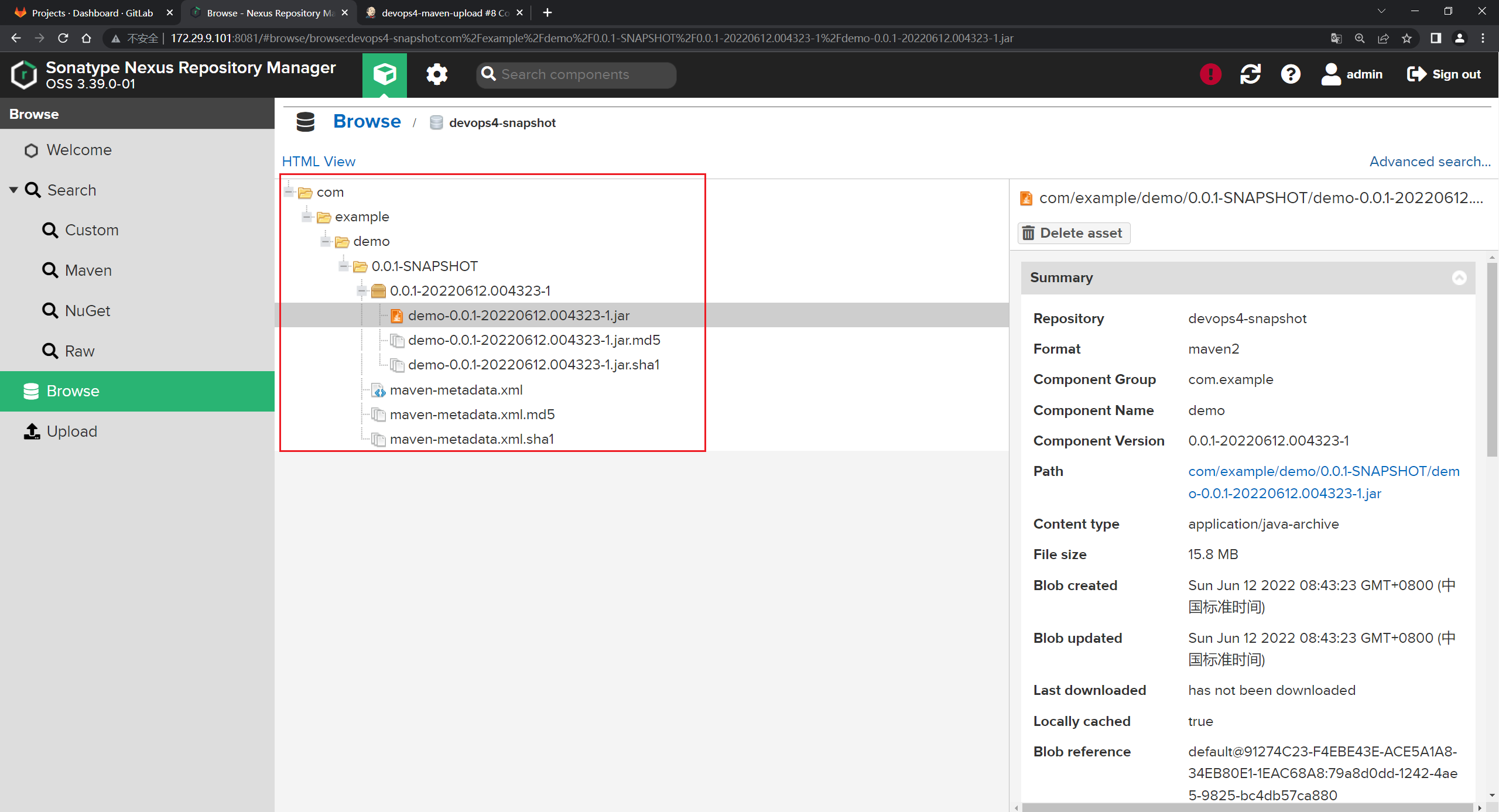Click Delete asset button
Viewport: 1499px width, 812px height.
tap(1073, 233)
